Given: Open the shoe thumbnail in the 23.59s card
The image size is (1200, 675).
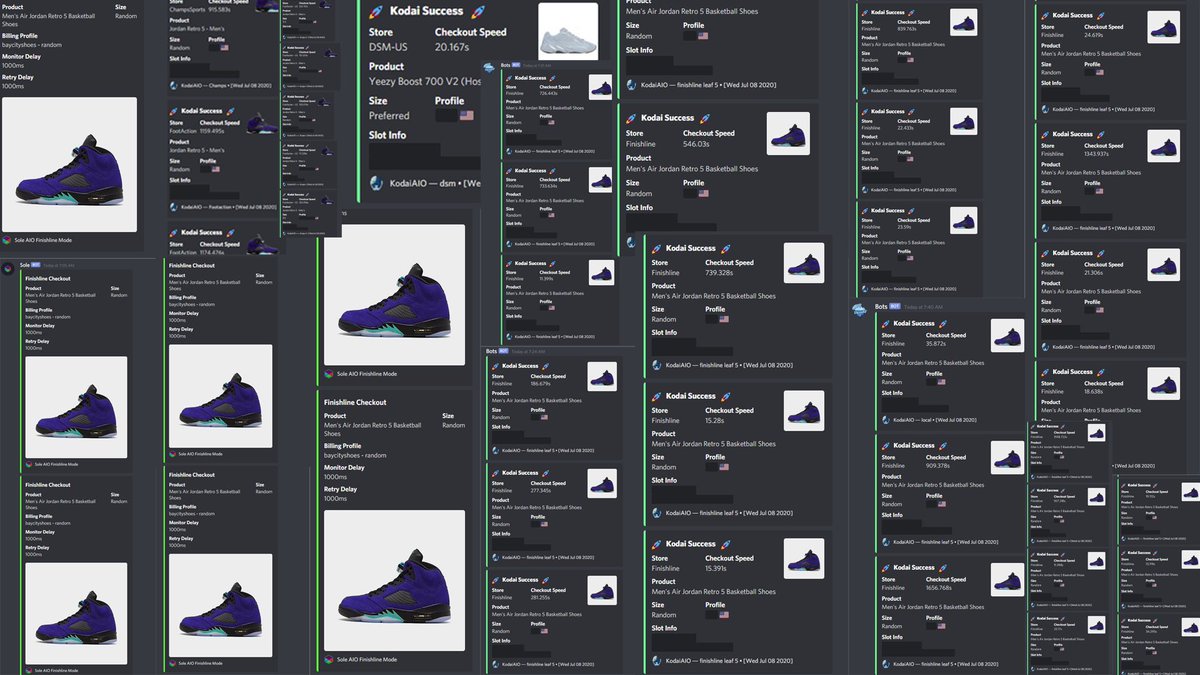Looking at the screenshot, I should (963, 221).
